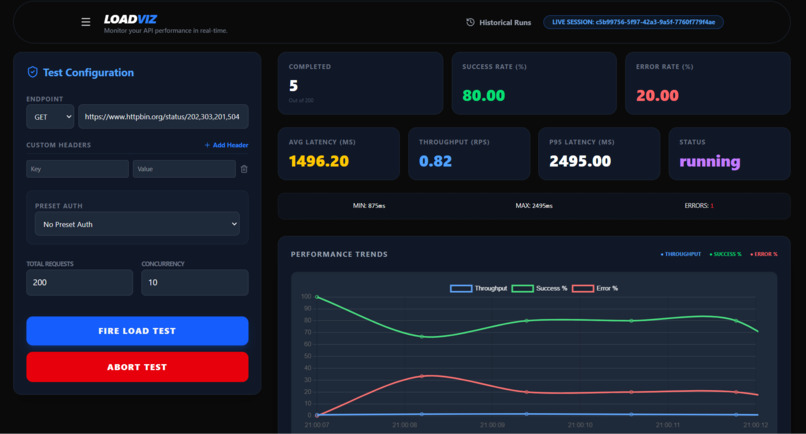
Task: Click the P95 Latency value 2495.00
Action: tap(580, 161)
